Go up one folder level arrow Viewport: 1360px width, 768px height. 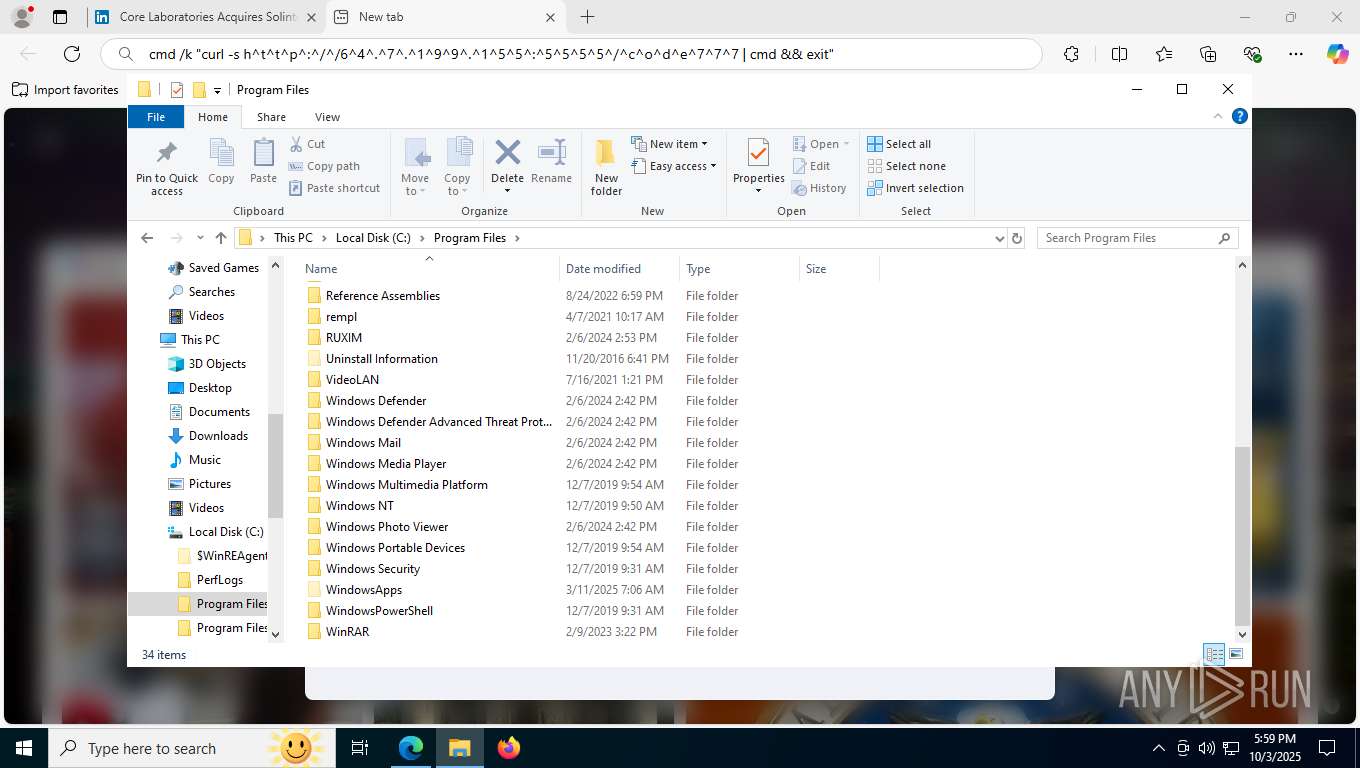pyautogui.click(x=221, y=238)
